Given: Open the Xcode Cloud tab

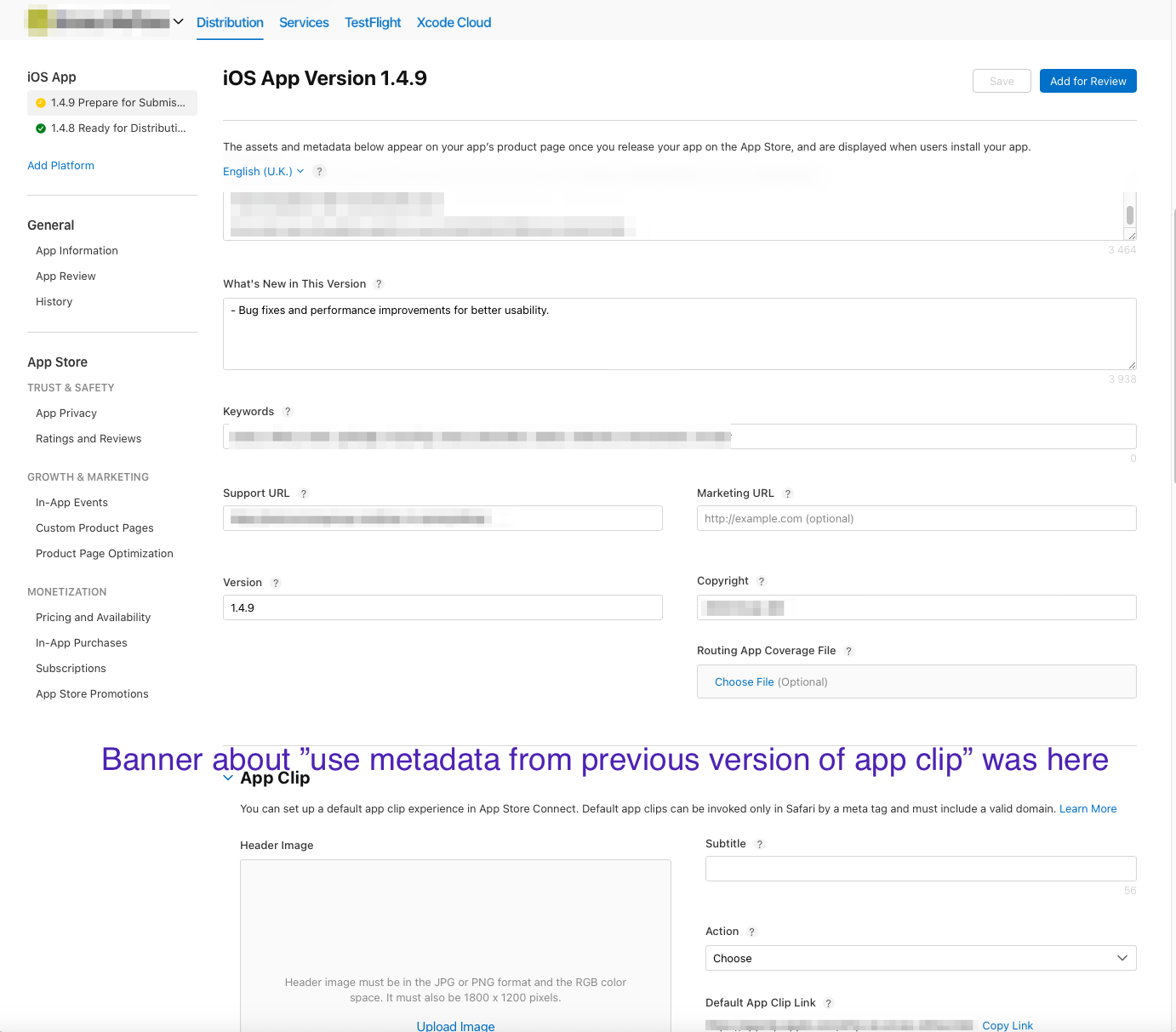Looking at the screenshot, I should coord(454,23).
